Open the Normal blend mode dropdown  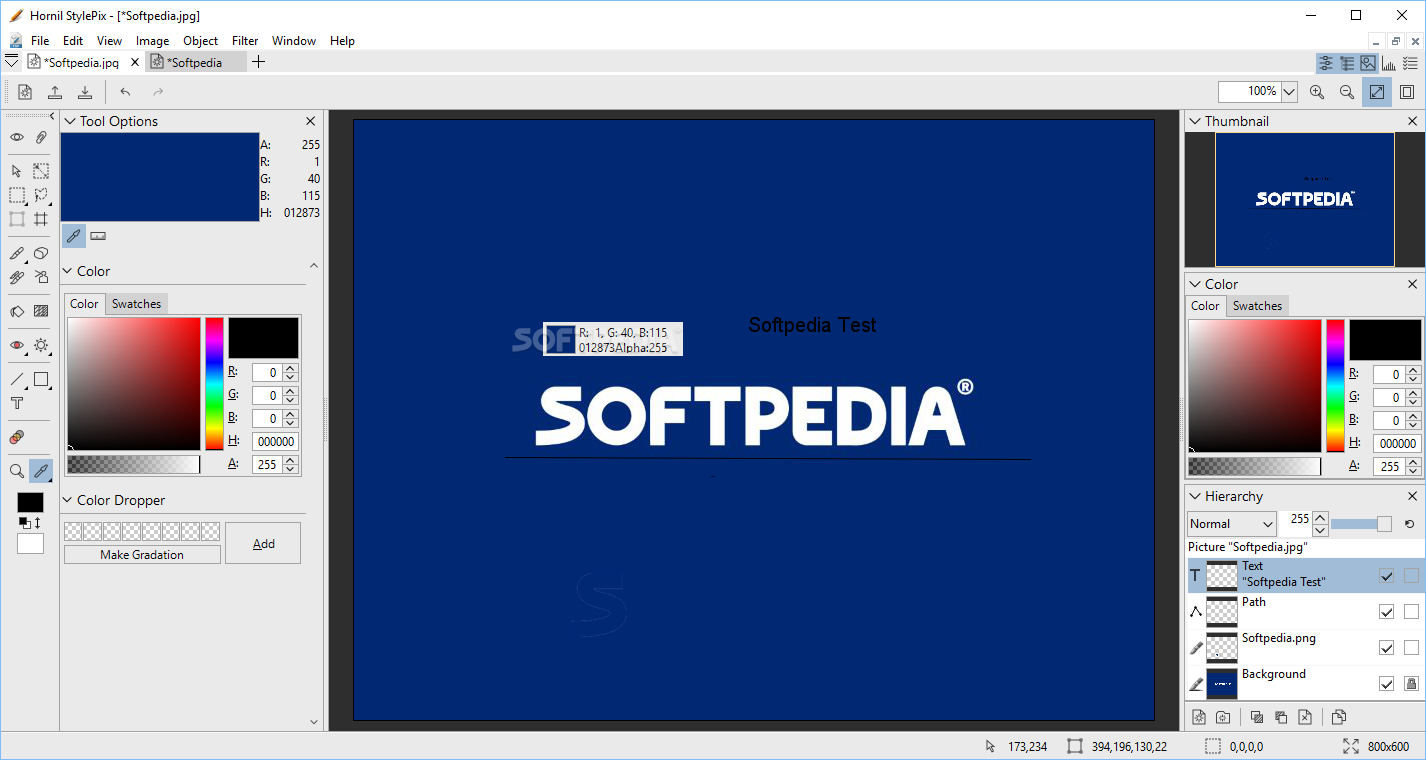pyautogui.click(x=1232, y=524)
